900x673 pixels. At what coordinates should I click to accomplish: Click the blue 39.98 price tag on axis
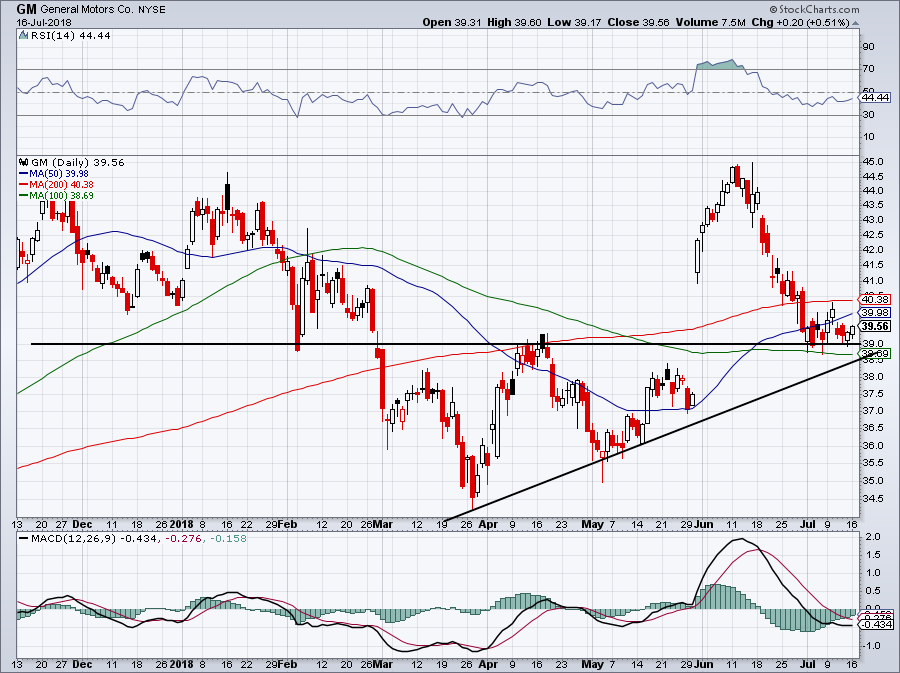tap(876, 313)
